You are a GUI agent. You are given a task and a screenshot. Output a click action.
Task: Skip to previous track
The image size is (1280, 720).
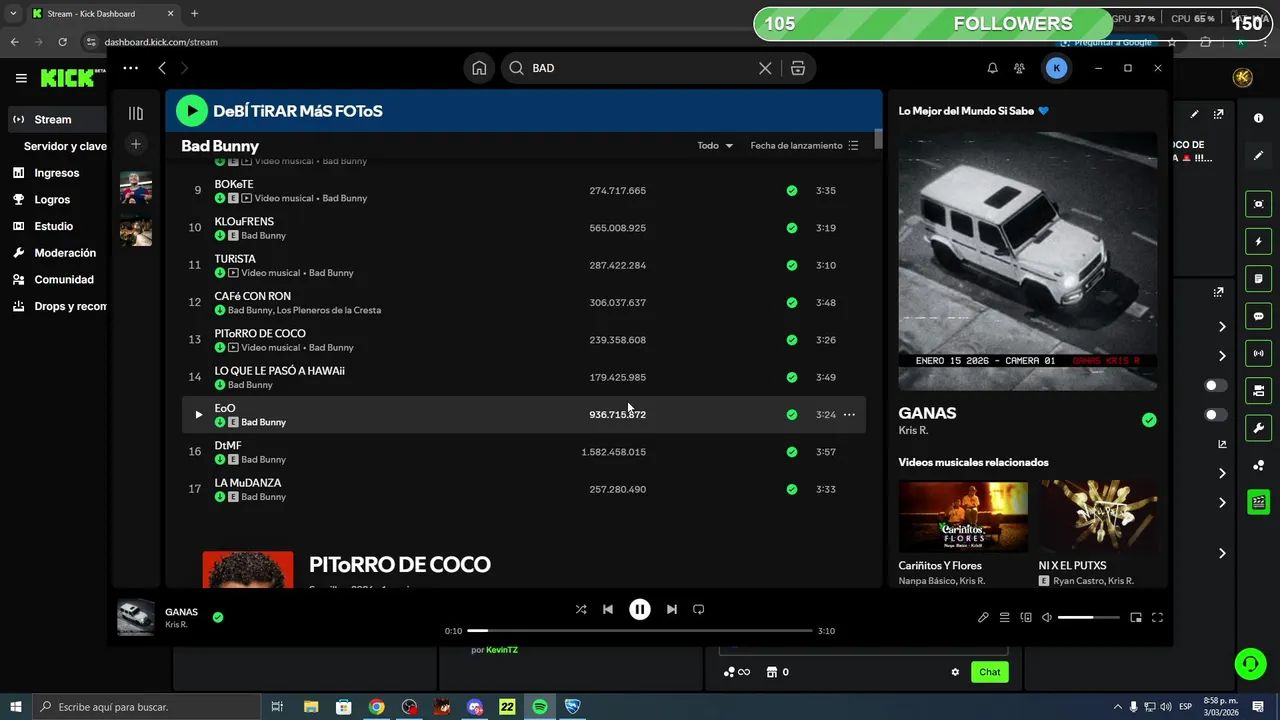[608, 609]
